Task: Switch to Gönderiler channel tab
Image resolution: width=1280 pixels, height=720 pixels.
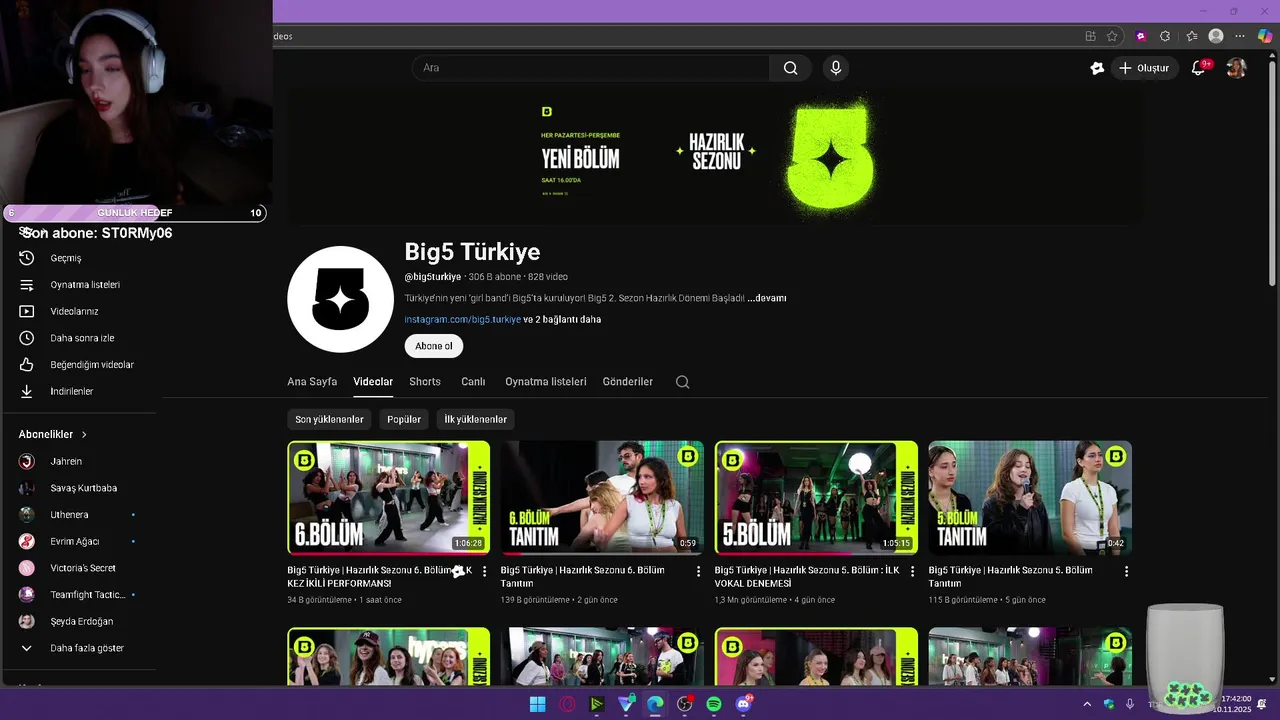Action: point(628,382)
